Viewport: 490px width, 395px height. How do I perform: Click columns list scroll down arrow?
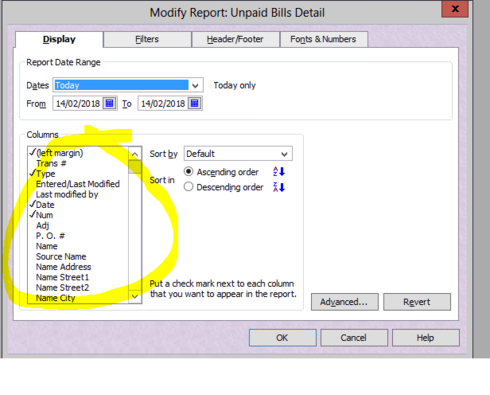pos(135,296)
